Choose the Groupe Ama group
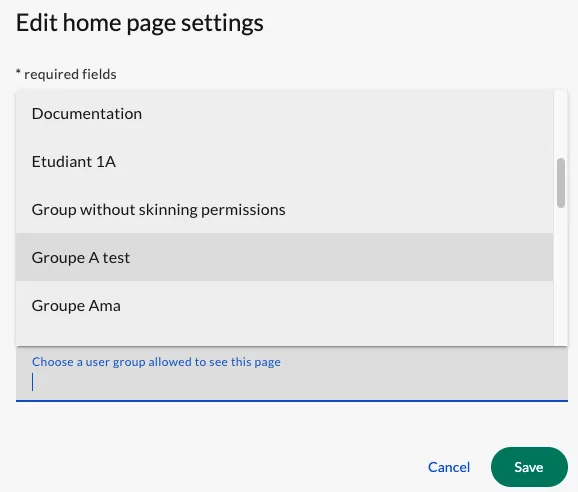The width and height of the screenshot is (578, 492). (284, 305)
